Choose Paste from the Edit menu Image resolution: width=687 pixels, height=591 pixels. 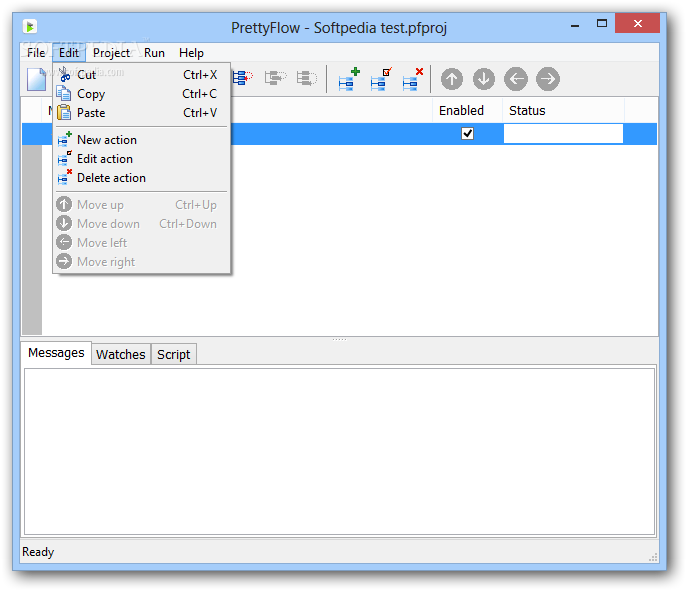[x=141, y=113]
